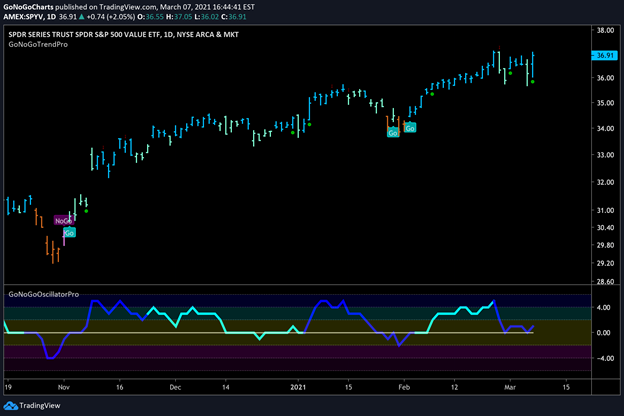624x416 pixels.
Task: Click the 12 date label on the time axis
Action: (454, 387)
